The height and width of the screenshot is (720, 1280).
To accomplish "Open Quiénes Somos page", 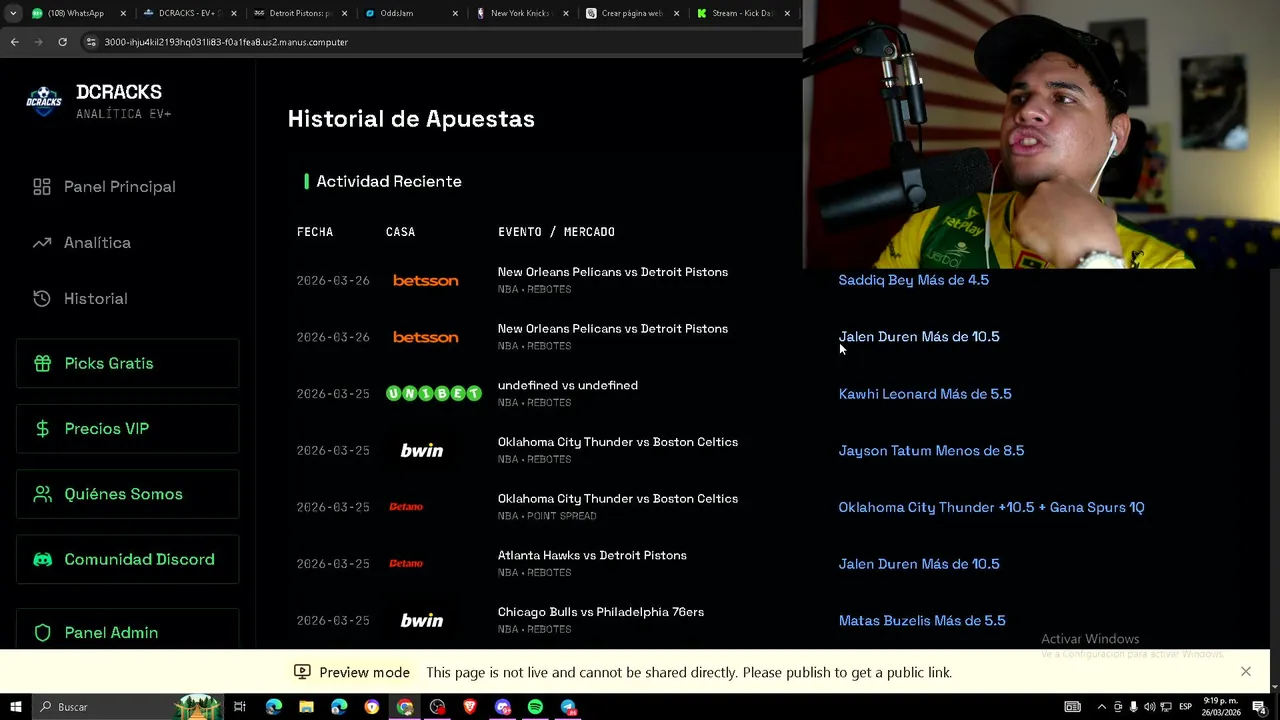I will click(x=127, y=494).
